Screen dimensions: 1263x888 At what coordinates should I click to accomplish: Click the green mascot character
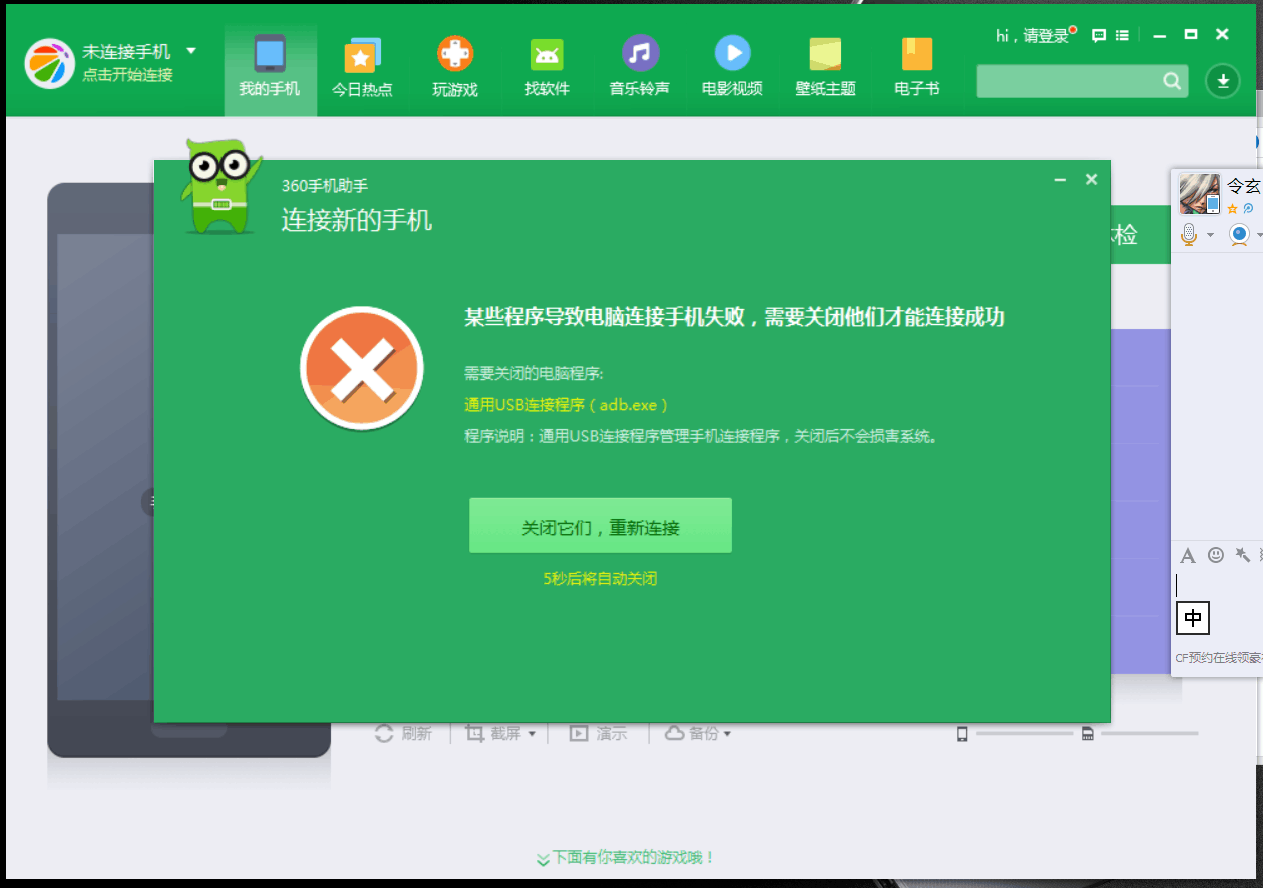[220, 187]
